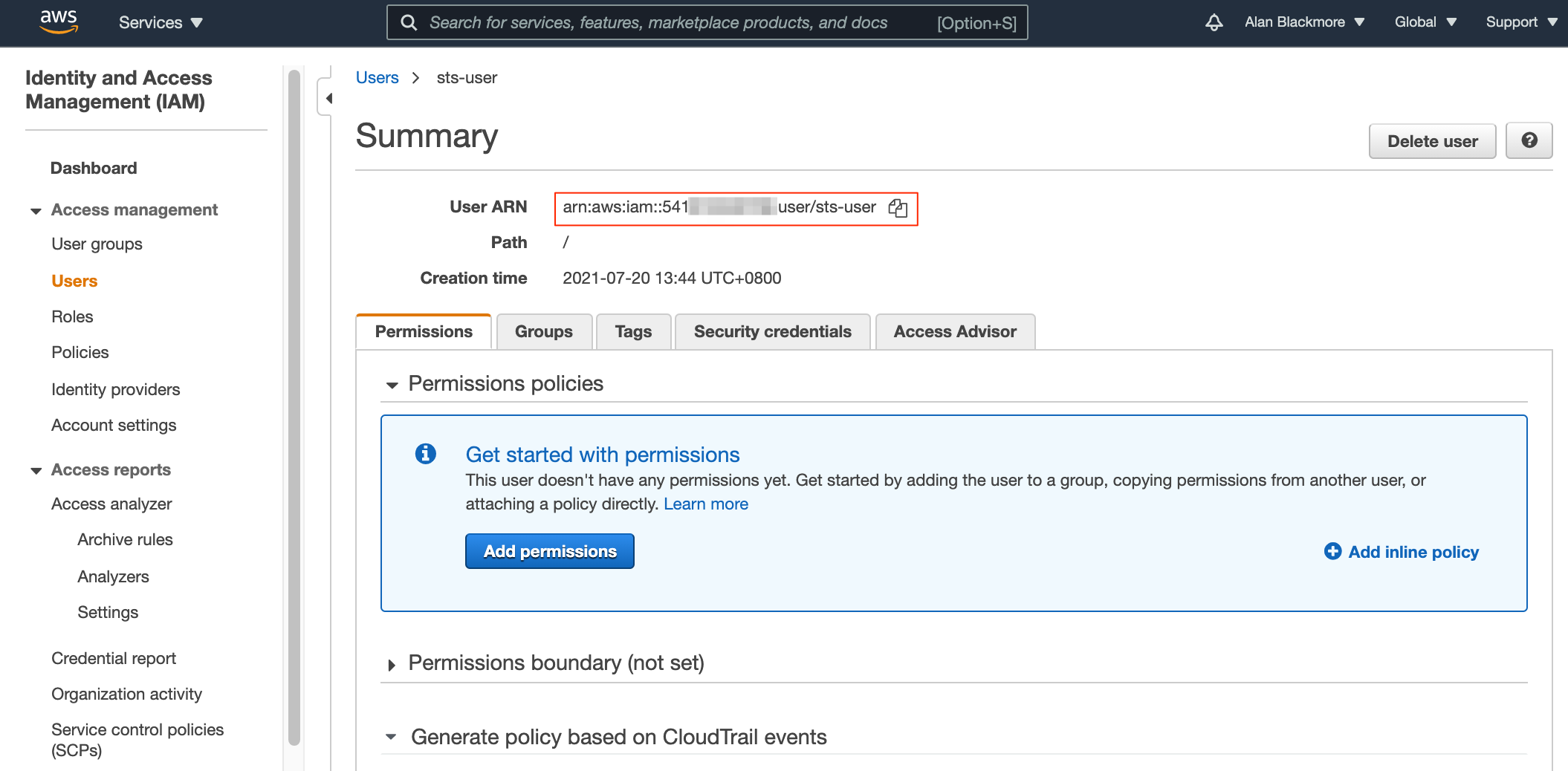This screenshot has height=771, width=1568.
Task: Open the Learn more link
Action: [x=706, y=504]
